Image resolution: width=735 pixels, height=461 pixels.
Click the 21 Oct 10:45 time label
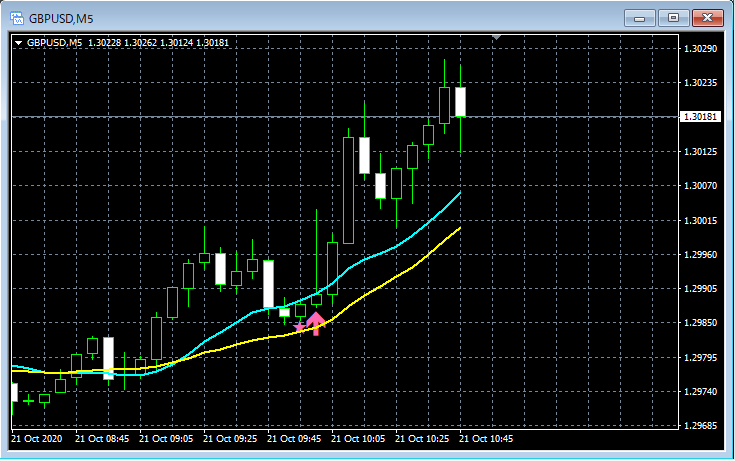coord(486,439)
